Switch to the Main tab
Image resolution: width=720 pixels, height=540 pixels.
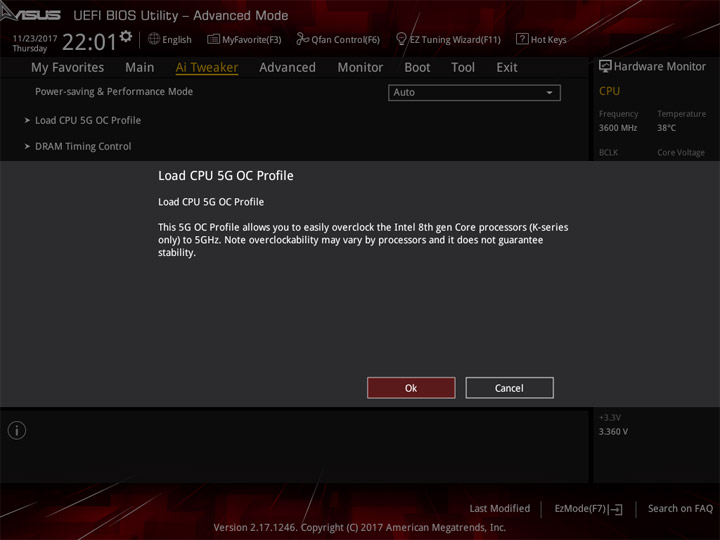point(140,68)
